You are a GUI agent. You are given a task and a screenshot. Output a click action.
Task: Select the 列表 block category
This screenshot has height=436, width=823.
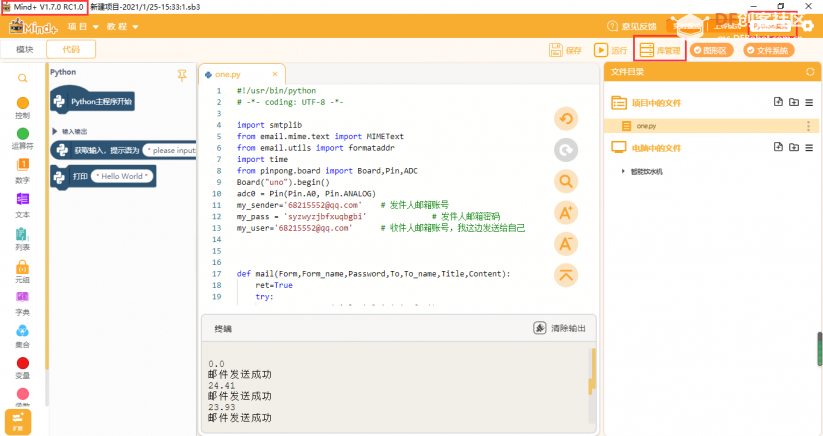coord(23,239)
